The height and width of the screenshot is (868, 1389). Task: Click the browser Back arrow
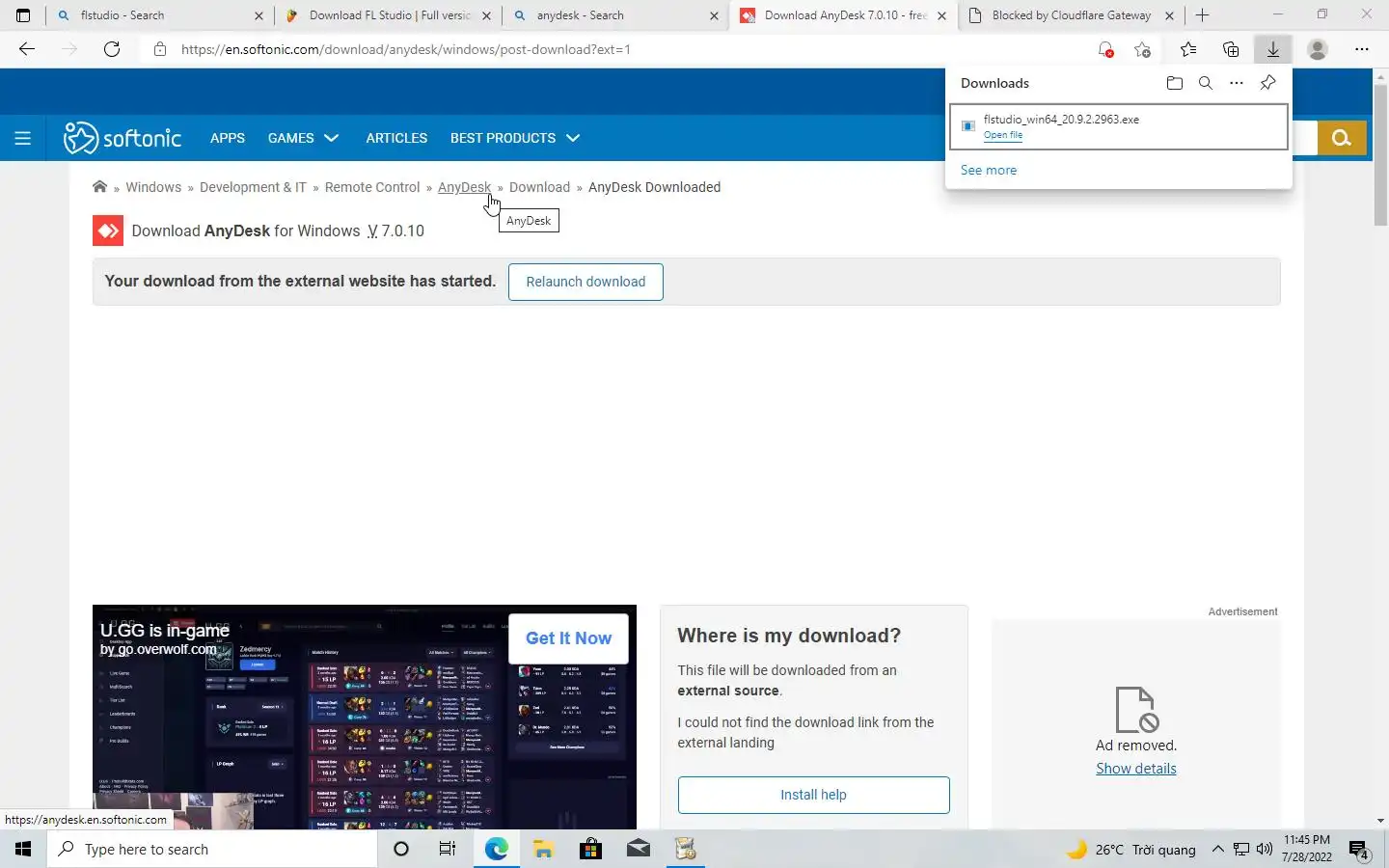27,49
